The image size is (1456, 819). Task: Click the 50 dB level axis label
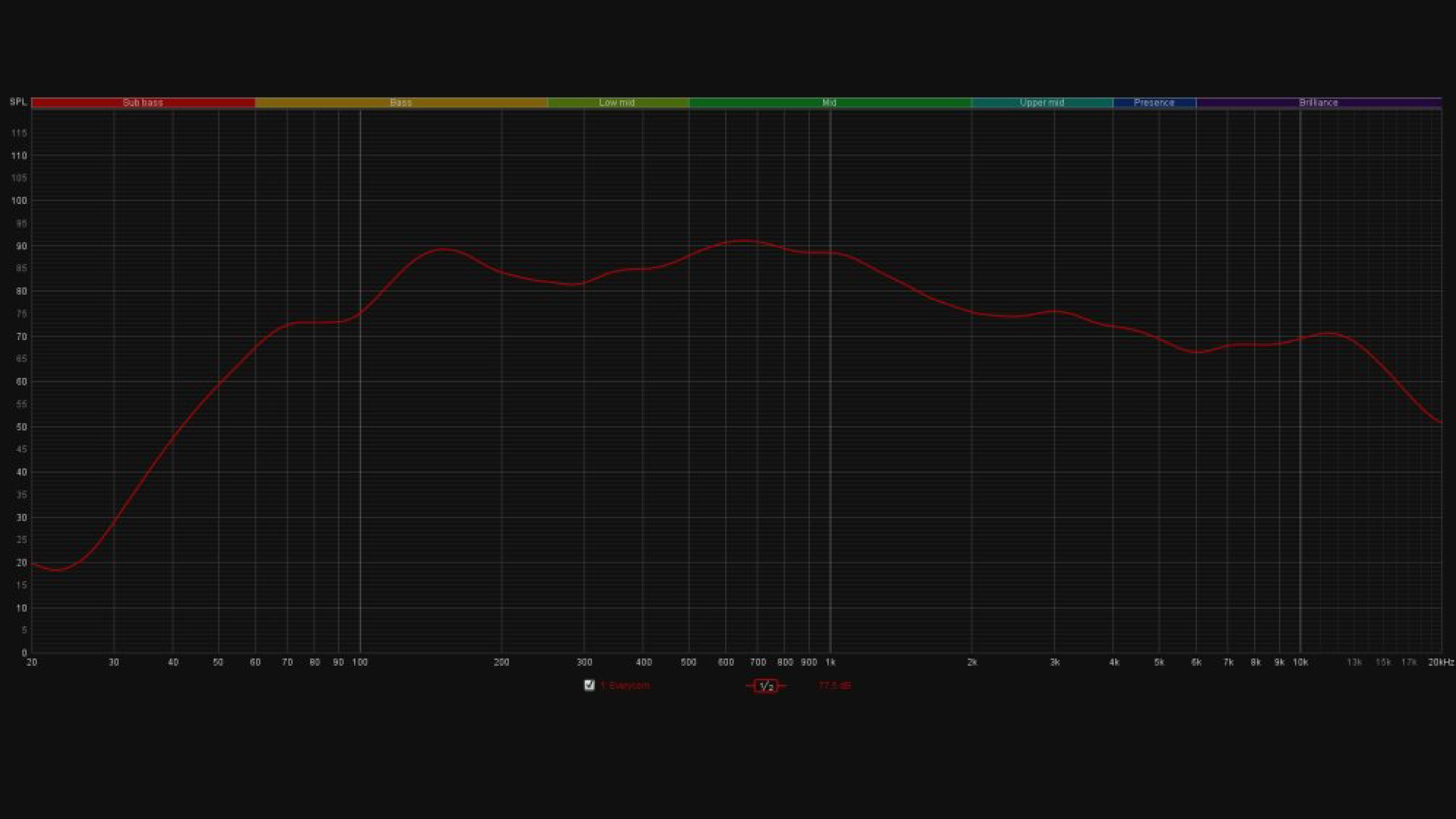pyautogui.click(x=21, y=427)
